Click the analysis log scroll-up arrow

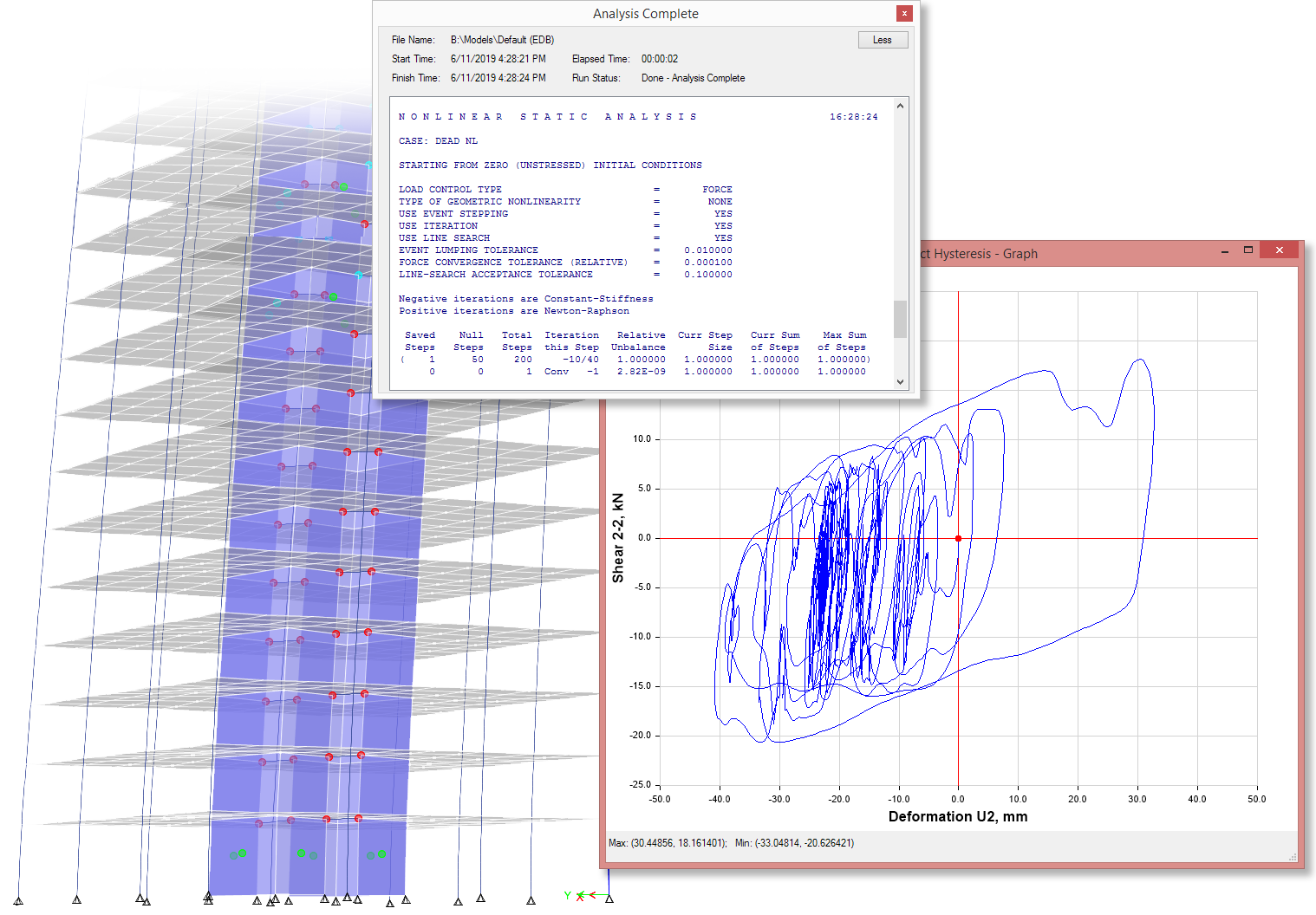(x=900, y=107)
